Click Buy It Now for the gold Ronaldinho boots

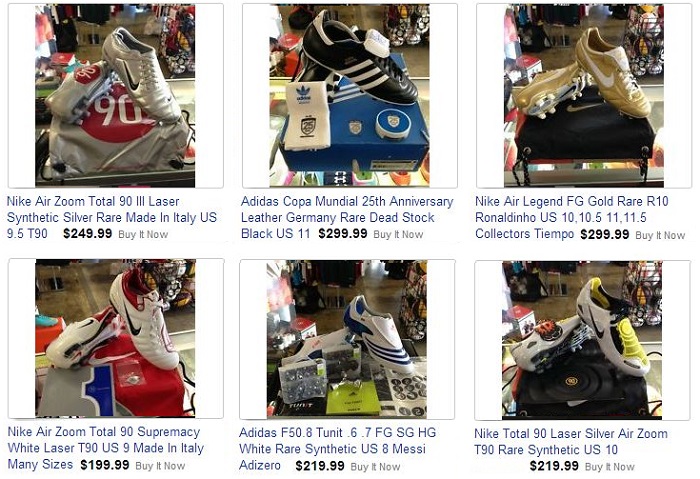pyautogui.click(x=660, y=235)
